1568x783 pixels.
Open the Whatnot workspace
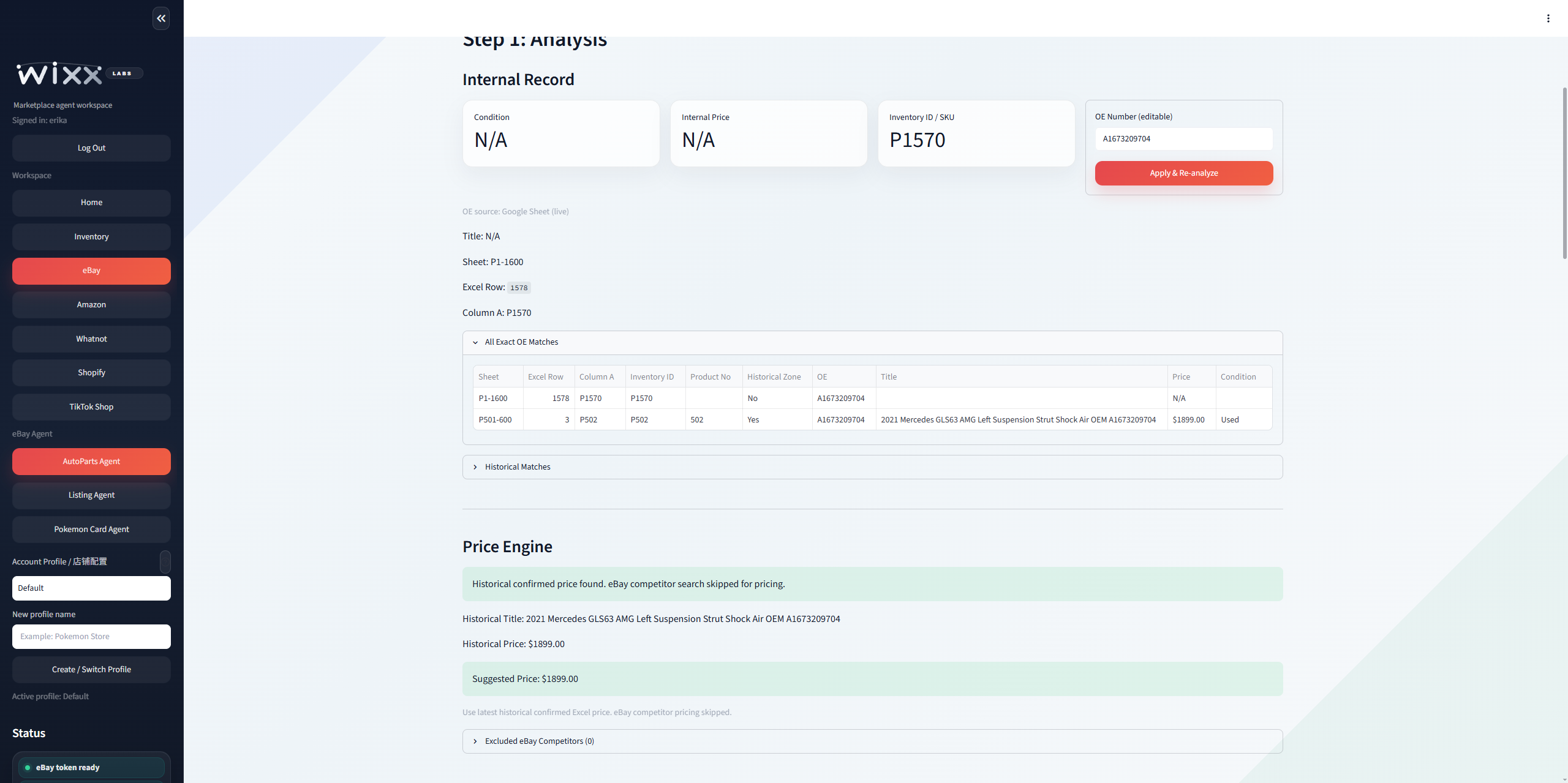(x=91, y=339)
